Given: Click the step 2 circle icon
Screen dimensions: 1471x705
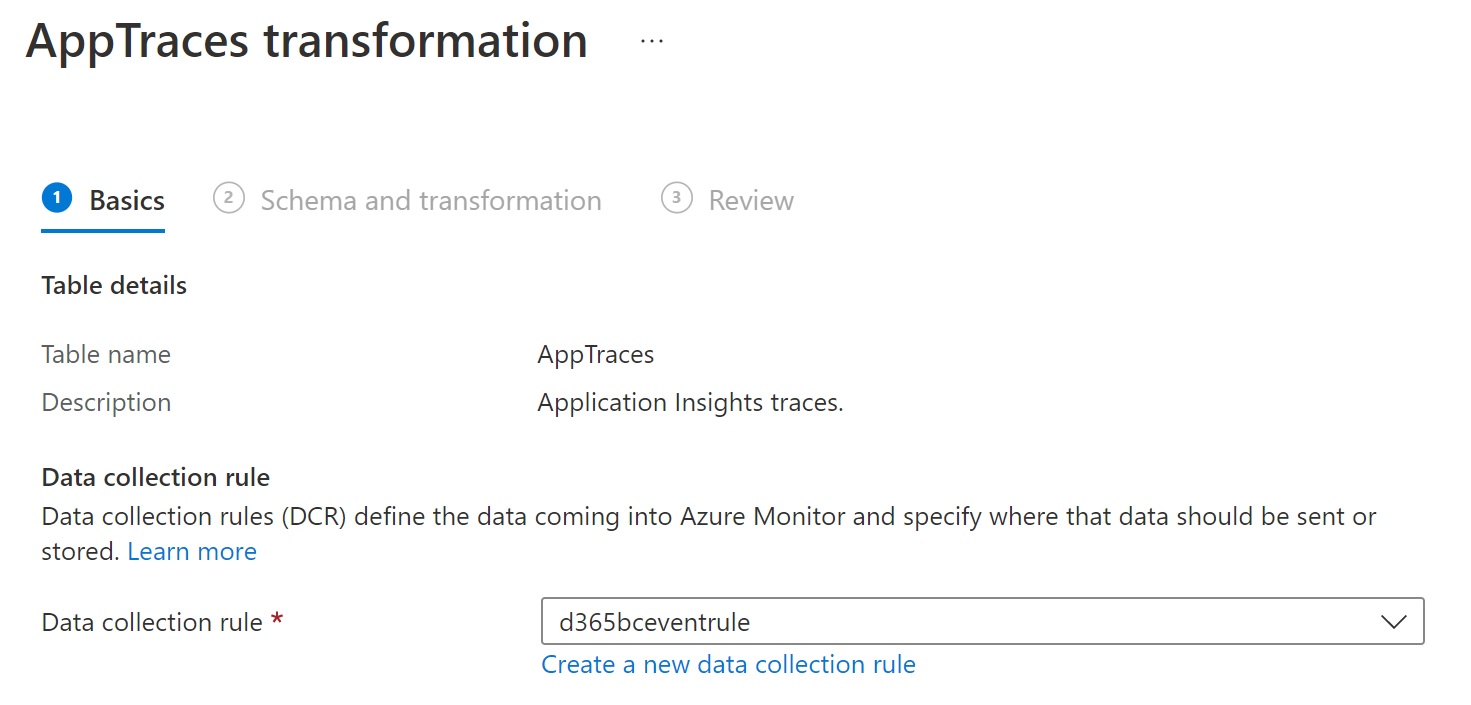Looking at the screenshot, I should (228, 199).
